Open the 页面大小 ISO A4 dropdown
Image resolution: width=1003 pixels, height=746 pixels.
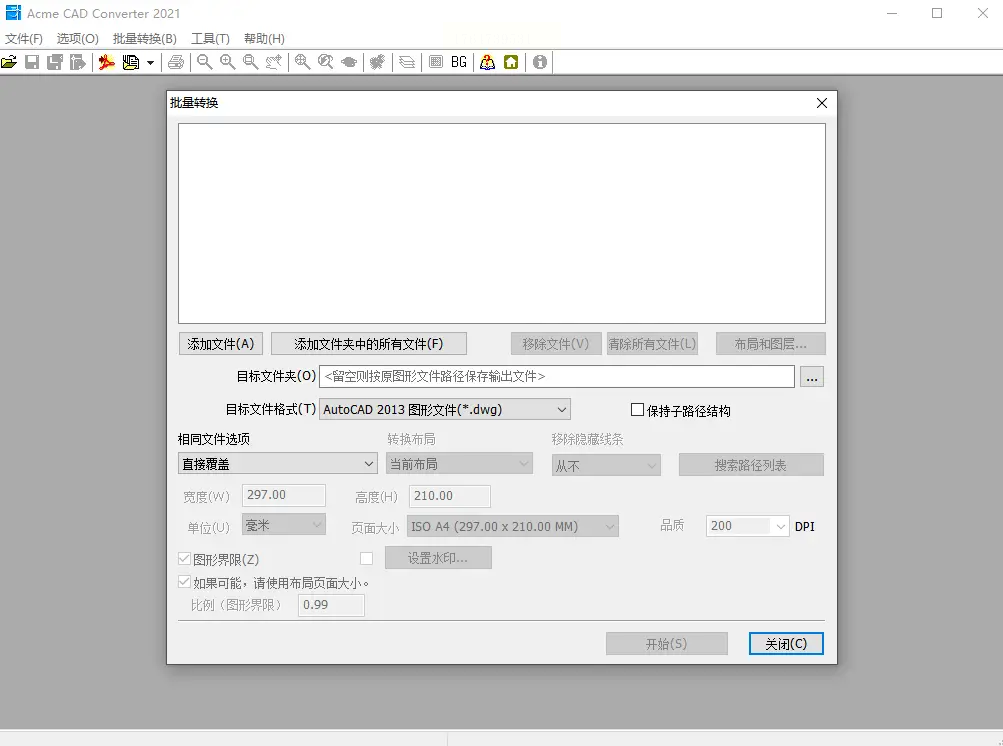click(x=513, y=527)
